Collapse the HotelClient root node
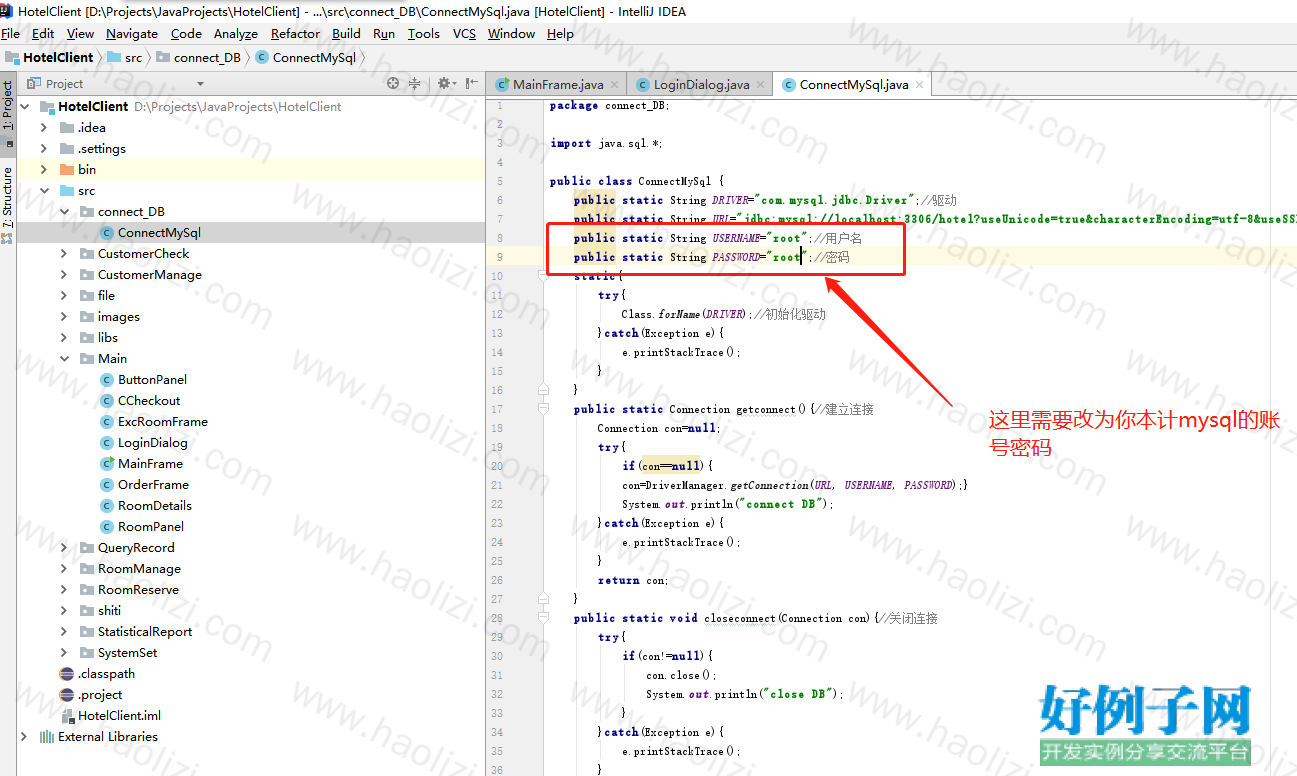Screen dimensions: 1297x776 click(x=25, y=106)
